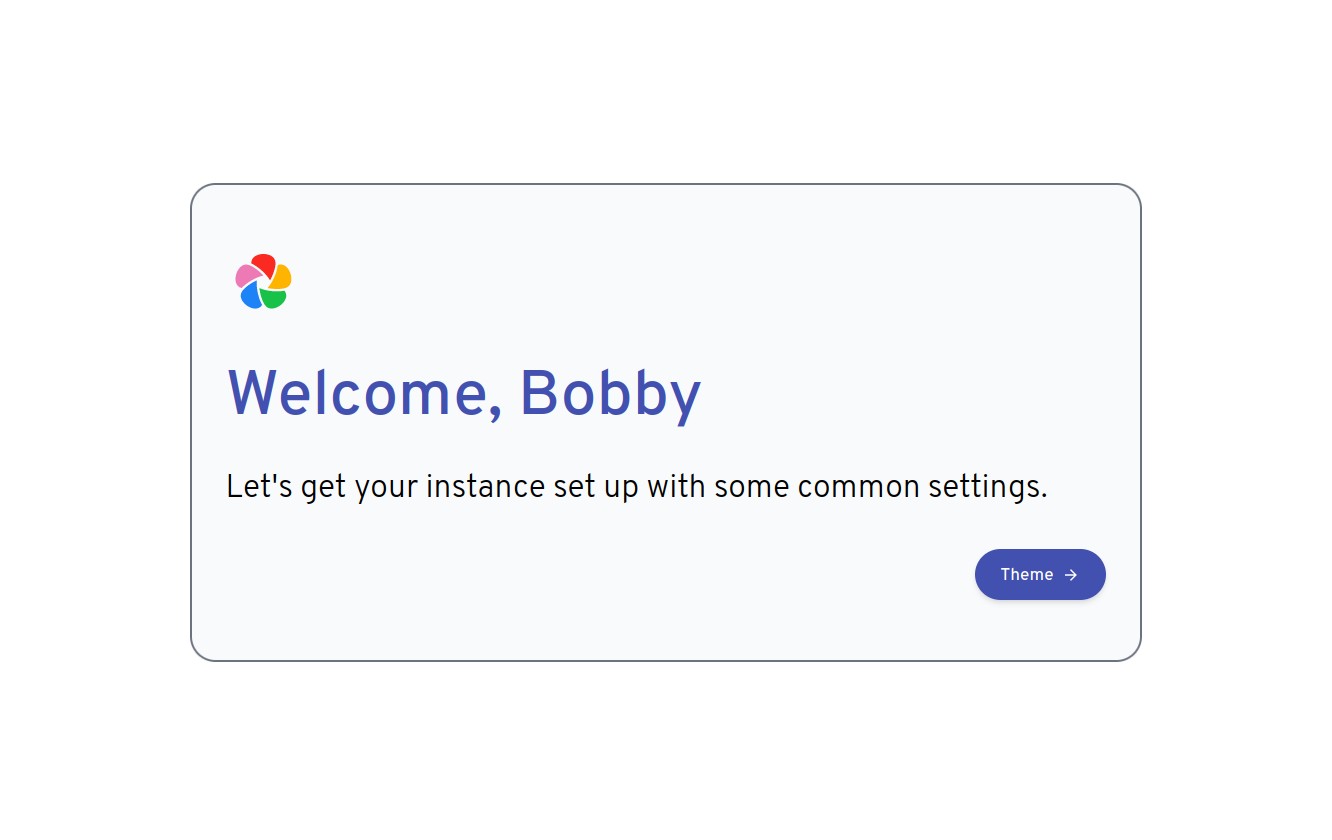The width and height of the screenshot is (1332, 840).
Task: Click the yellow petal of the logo
Action: tap(281, 276)
